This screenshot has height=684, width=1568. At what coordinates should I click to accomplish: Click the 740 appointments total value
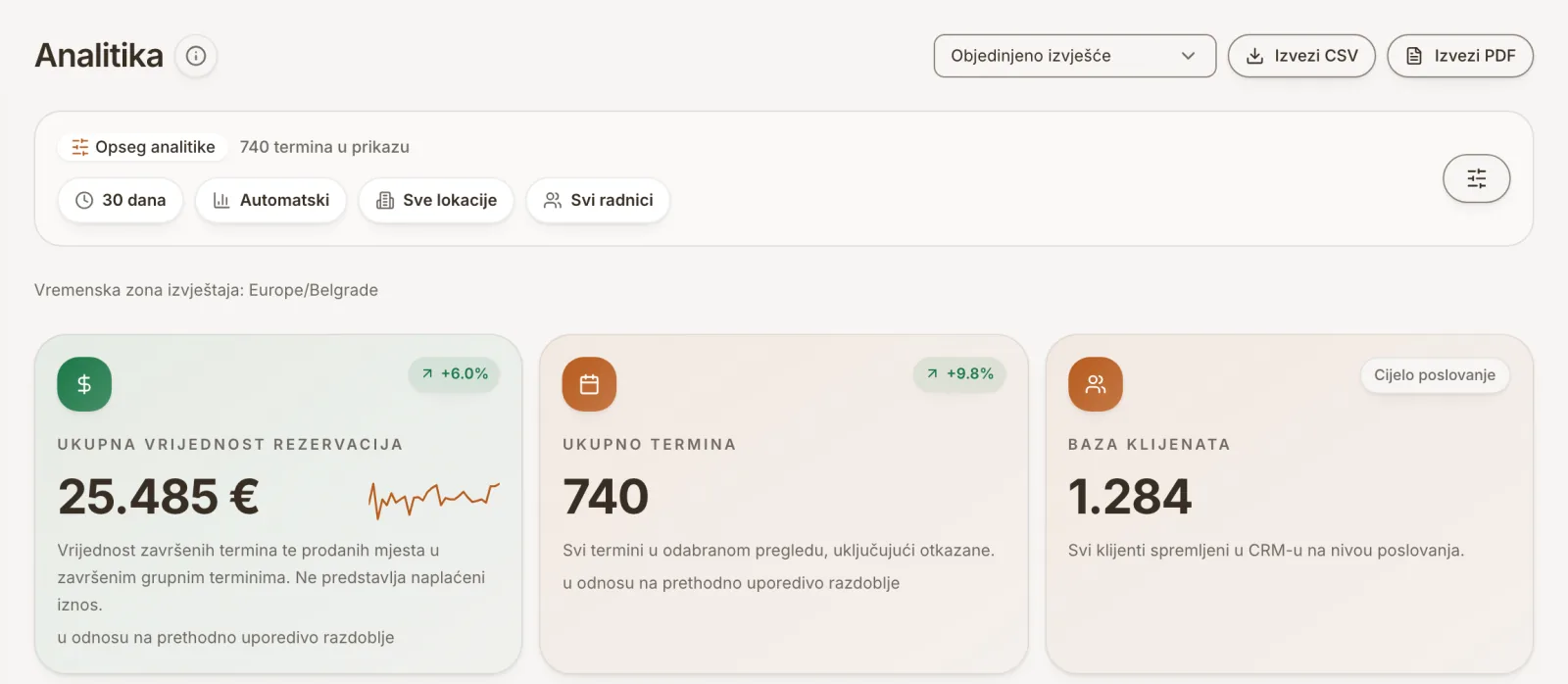coord(606,496)
